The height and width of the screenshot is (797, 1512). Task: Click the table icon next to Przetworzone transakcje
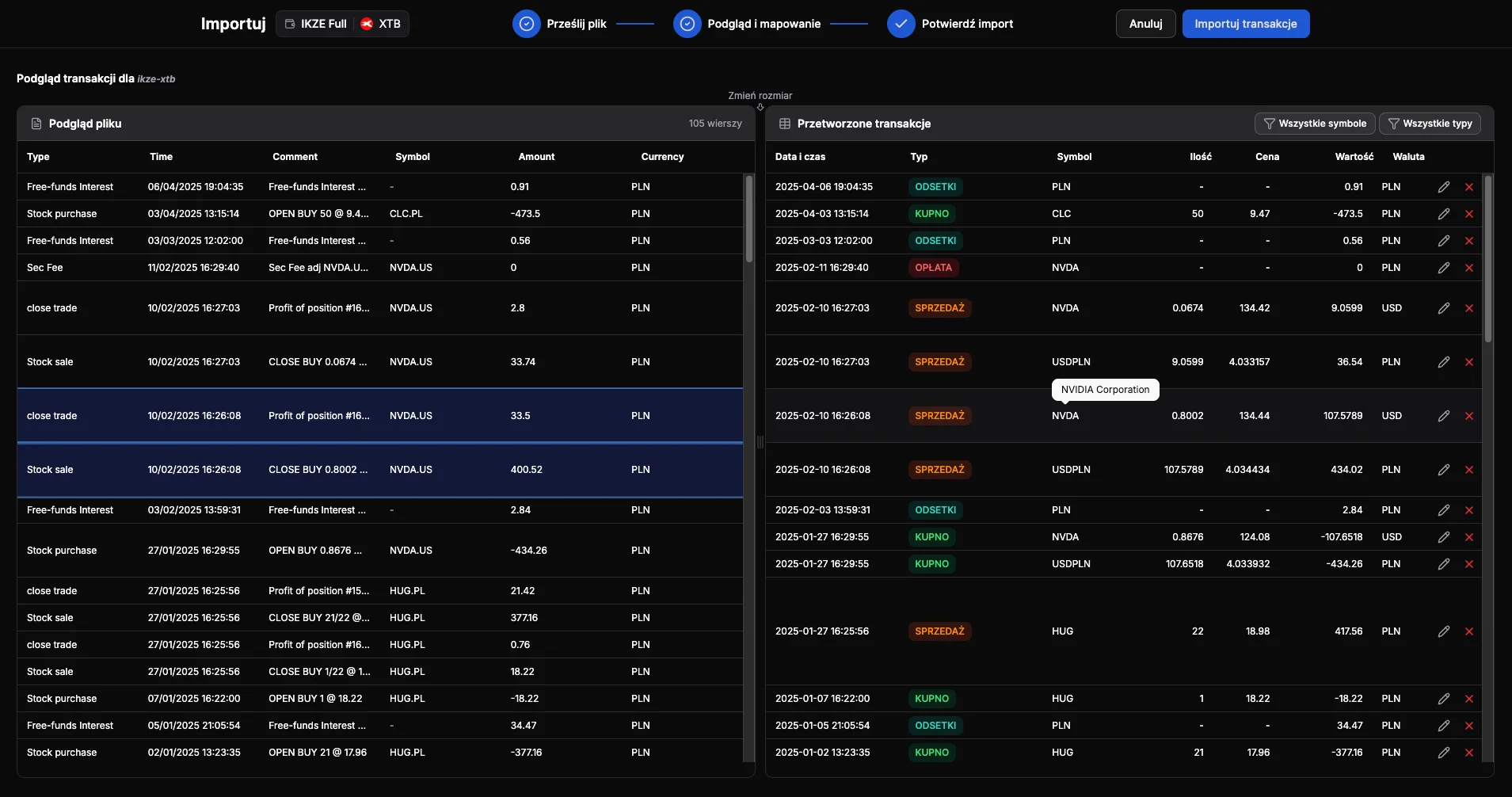(x=784, y=124)
